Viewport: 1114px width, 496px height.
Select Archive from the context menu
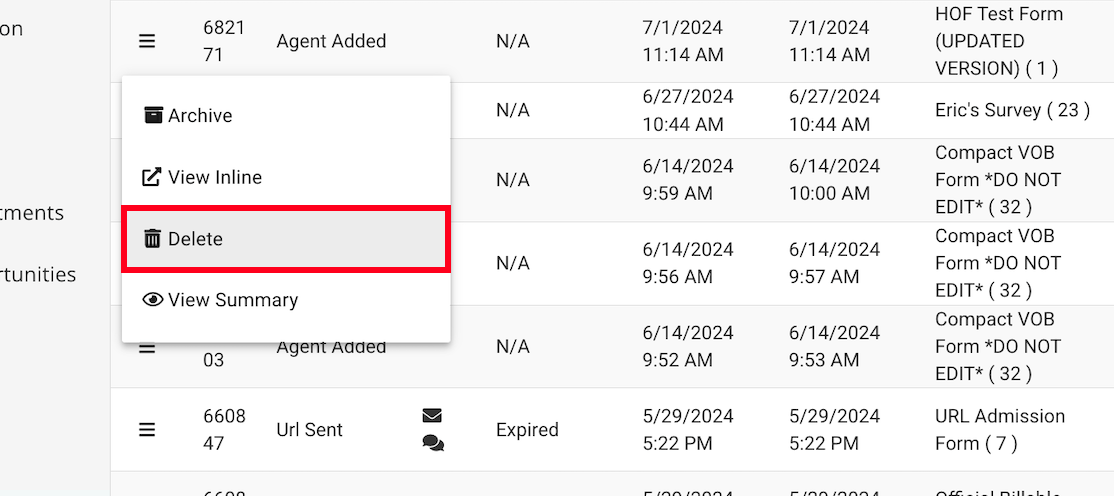pos(199,116)
